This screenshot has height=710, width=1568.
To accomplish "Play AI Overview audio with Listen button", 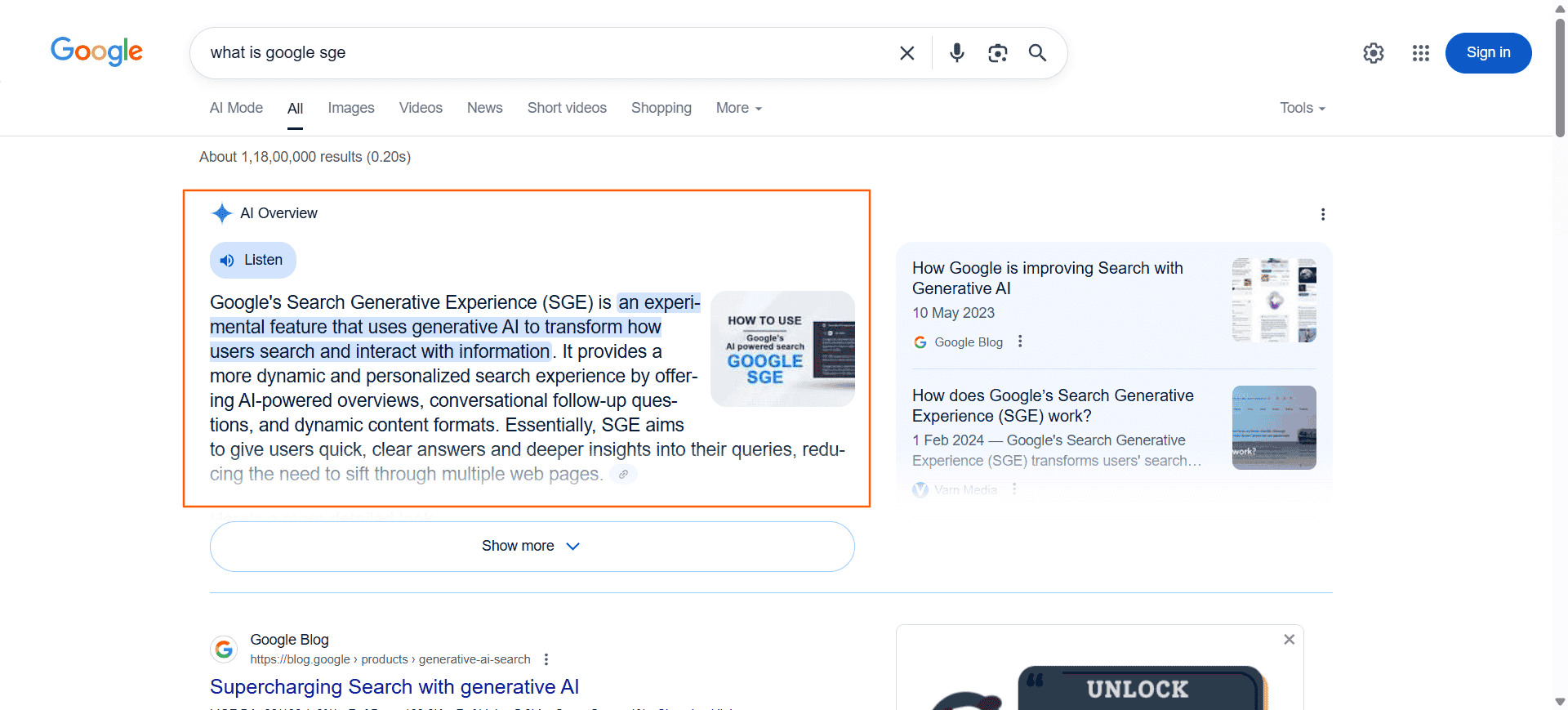I will click(x=253, y=260).
